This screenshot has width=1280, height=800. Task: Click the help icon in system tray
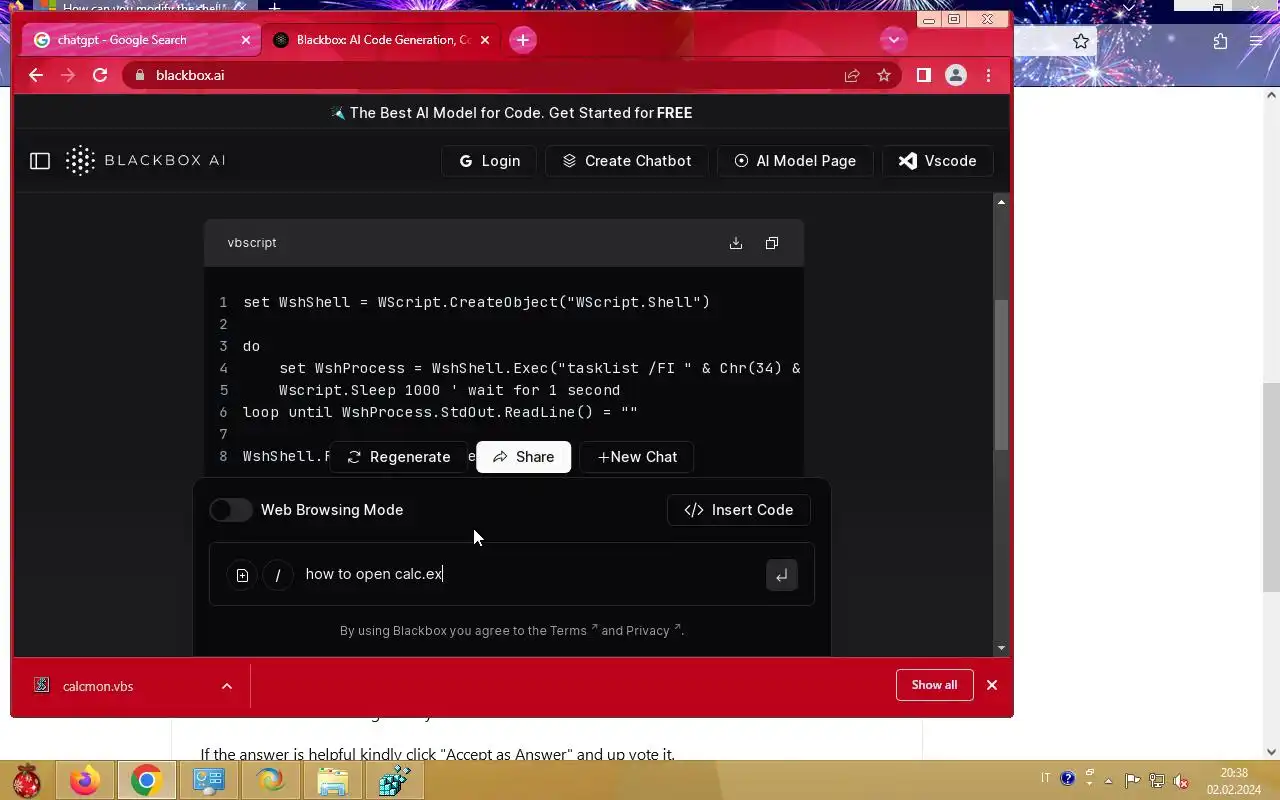coord(1067,779)
